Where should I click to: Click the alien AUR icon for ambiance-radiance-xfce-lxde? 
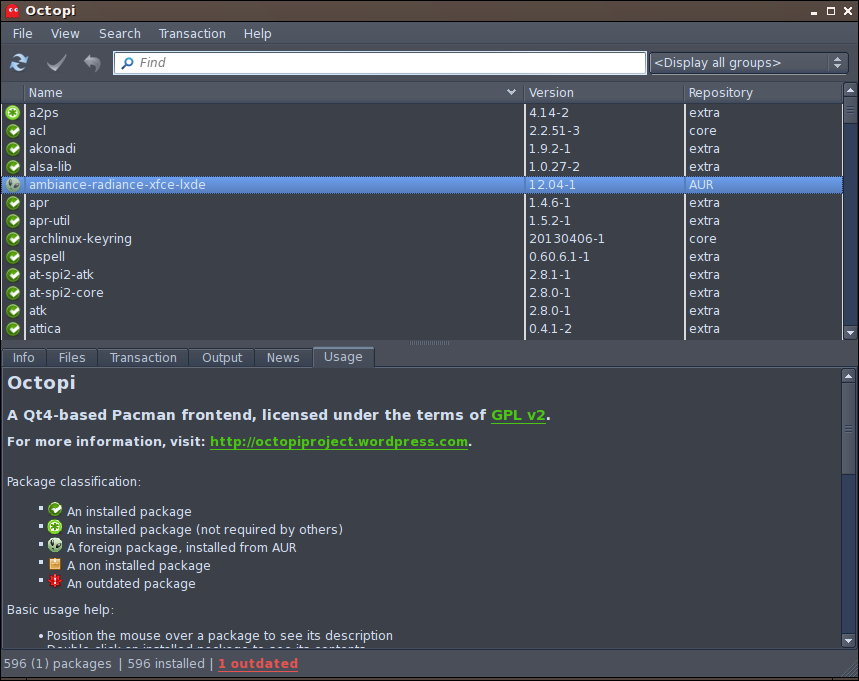(13, 185)
